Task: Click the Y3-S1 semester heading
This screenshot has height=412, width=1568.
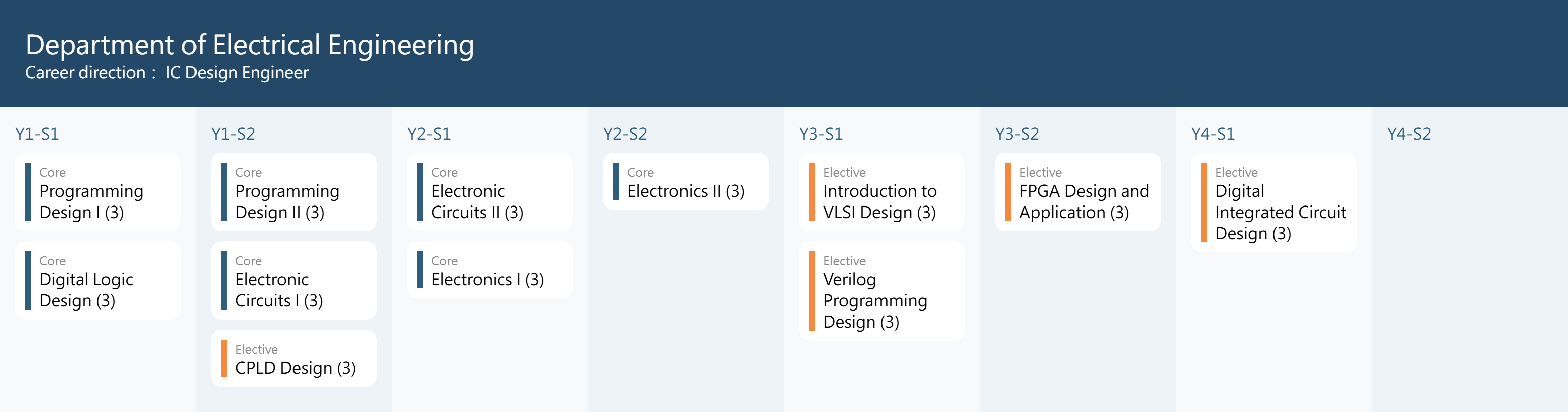Action: click(821, 134)
